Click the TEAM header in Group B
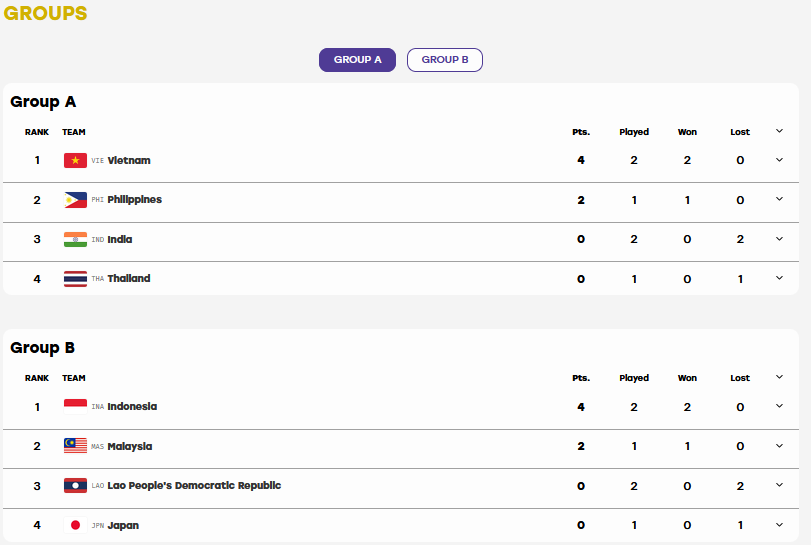811x545 pixels. point(74,378)
